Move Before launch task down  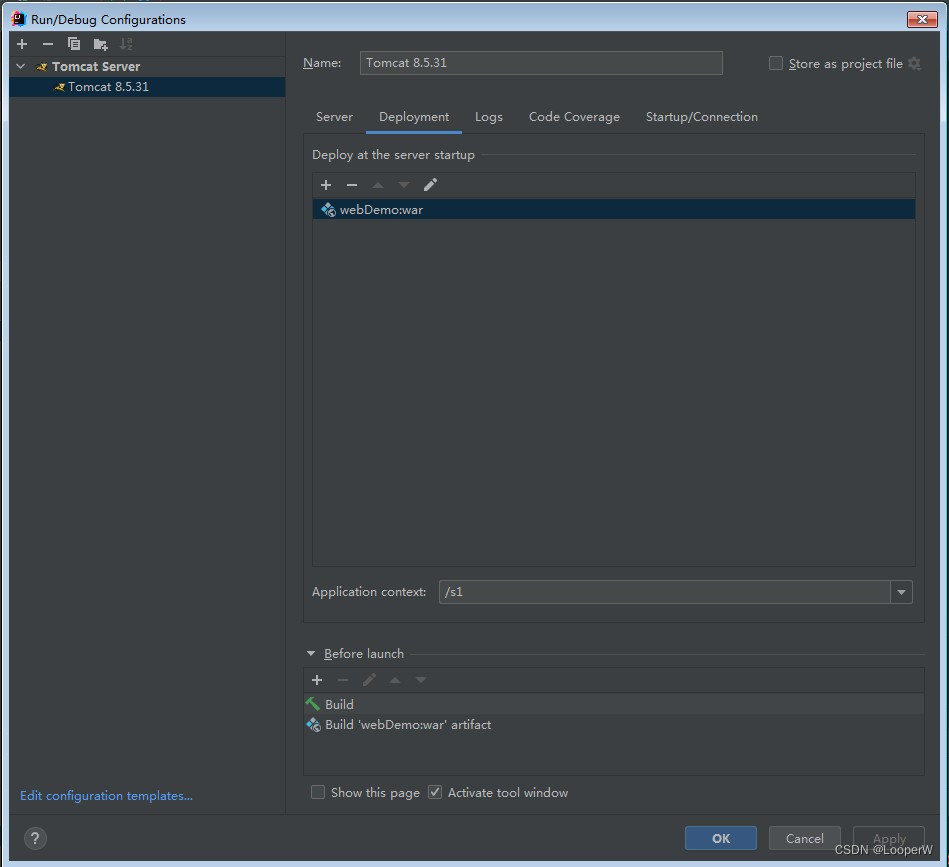pos(421,680)
